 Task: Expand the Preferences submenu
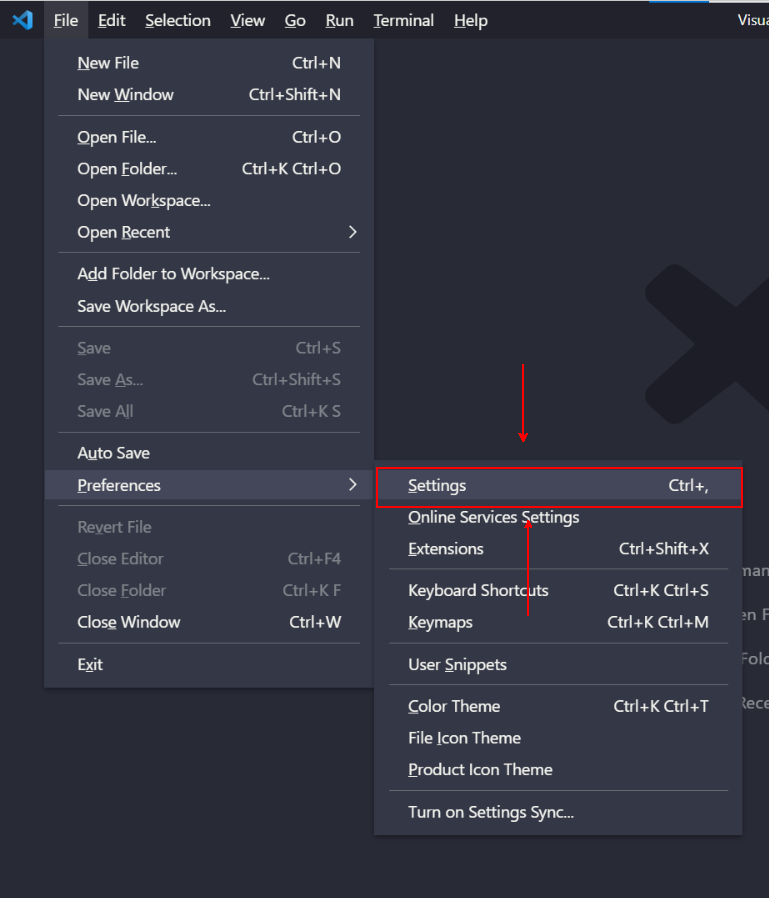118,484
